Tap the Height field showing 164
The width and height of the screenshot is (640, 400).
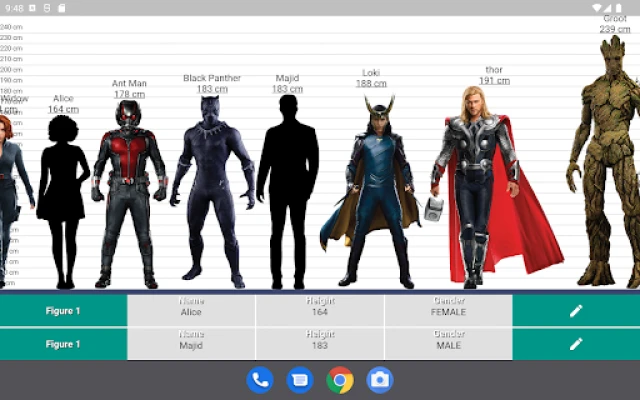[x=320, y=311]
